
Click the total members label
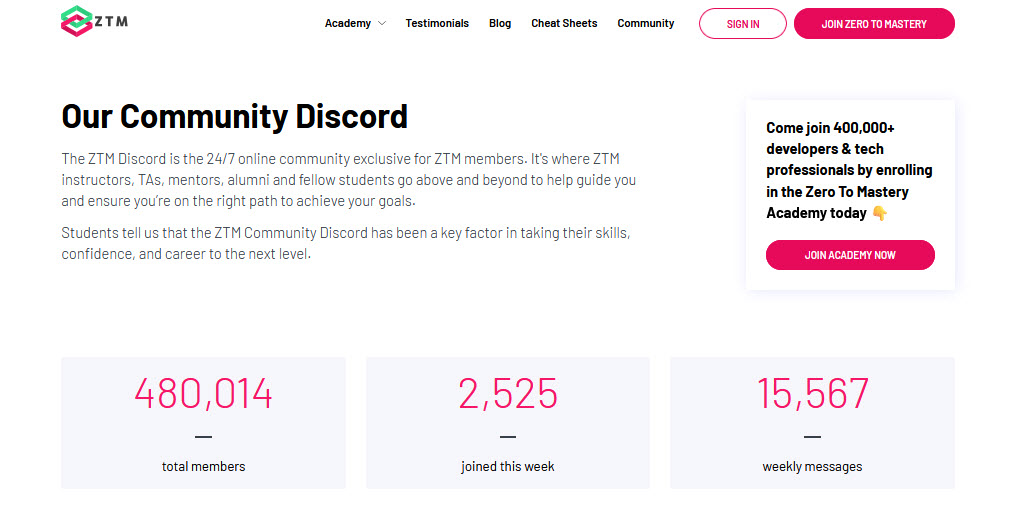(203, 466)
